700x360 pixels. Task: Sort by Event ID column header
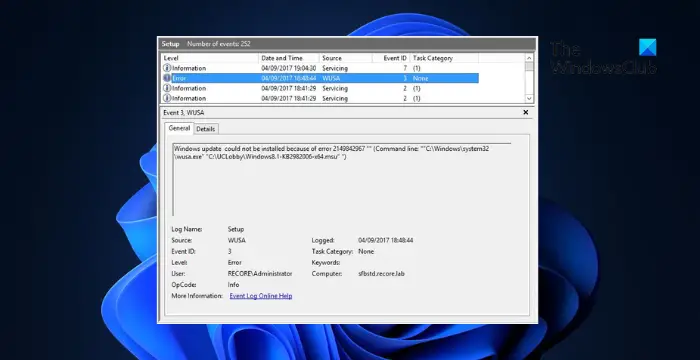point(391,58)
